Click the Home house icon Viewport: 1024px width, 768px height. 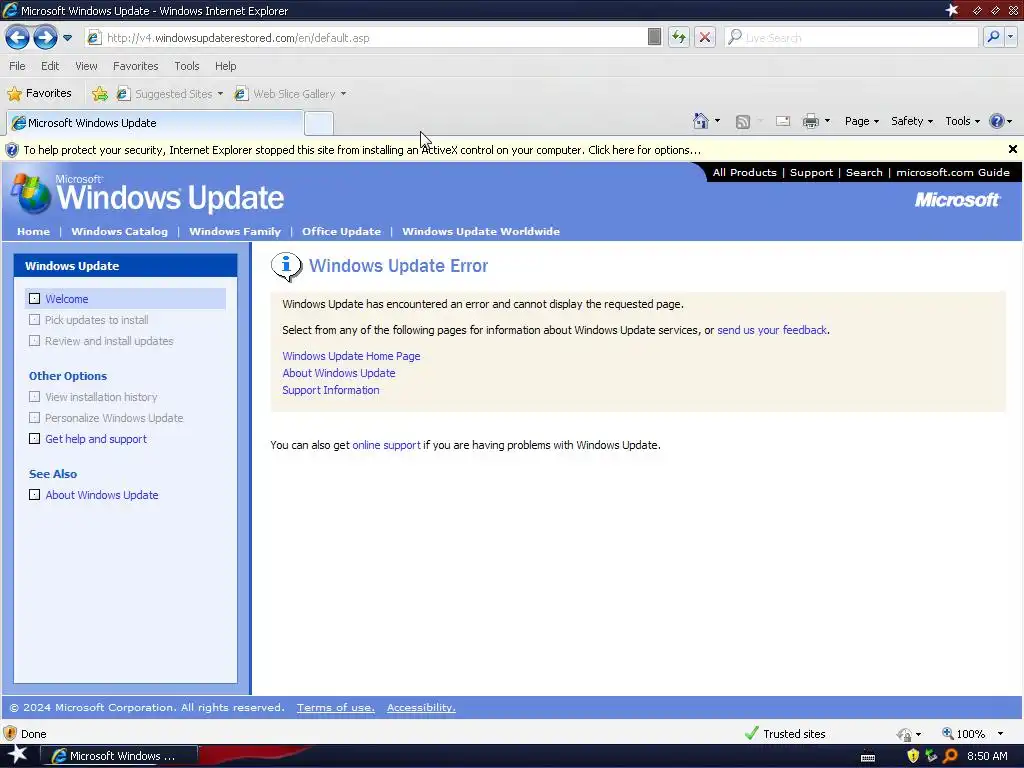[x=701, y=121]
